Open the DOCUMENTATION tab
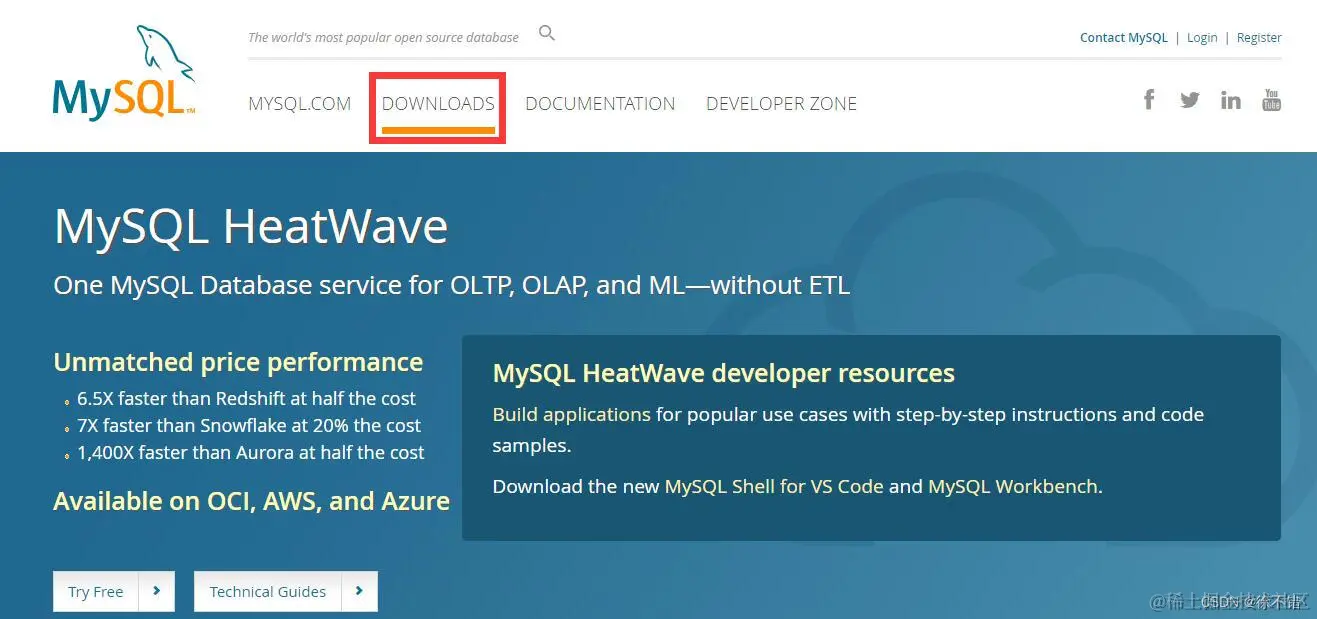The width and height of the screenshot is (1317, 619). [600, 104]
